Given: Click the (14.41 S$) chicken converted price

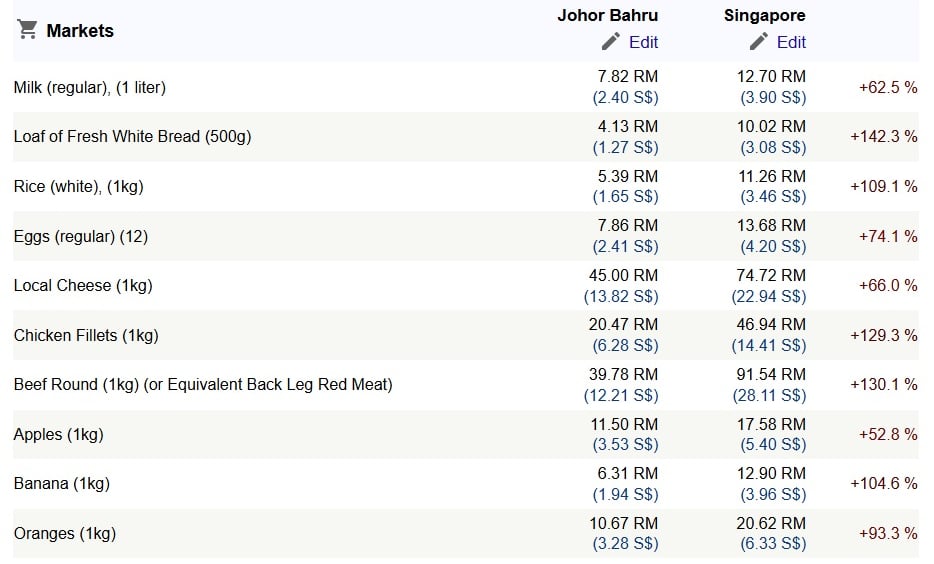Looking at the screenshot, I should (x=769, y=345).
